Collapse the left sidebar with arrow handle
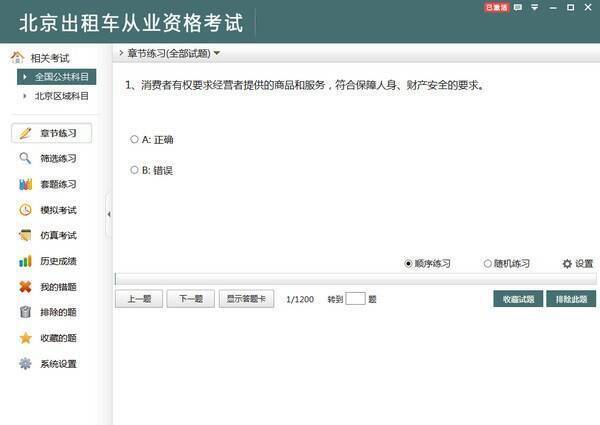Viewport: 600px width, 425px height. click(x=109, y=214)
